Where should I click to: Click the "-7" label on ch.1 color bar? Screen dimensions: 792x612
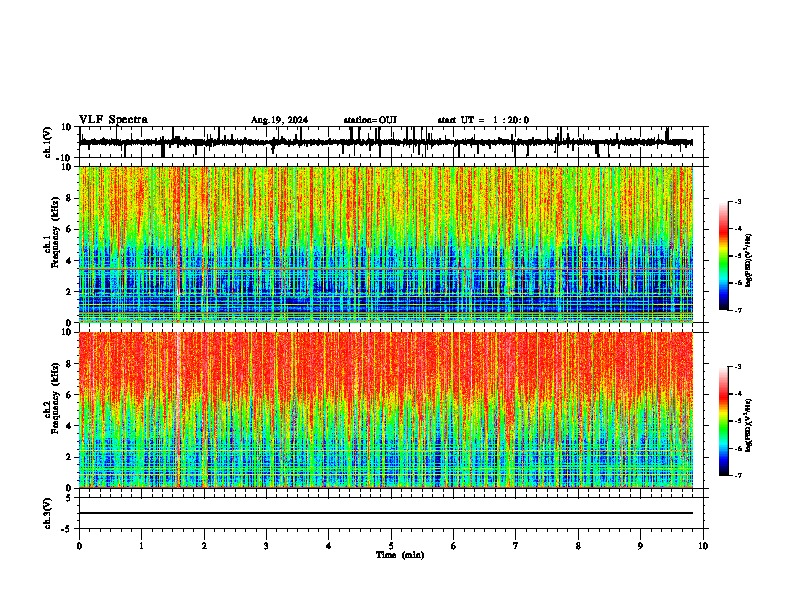click(737, 310)
